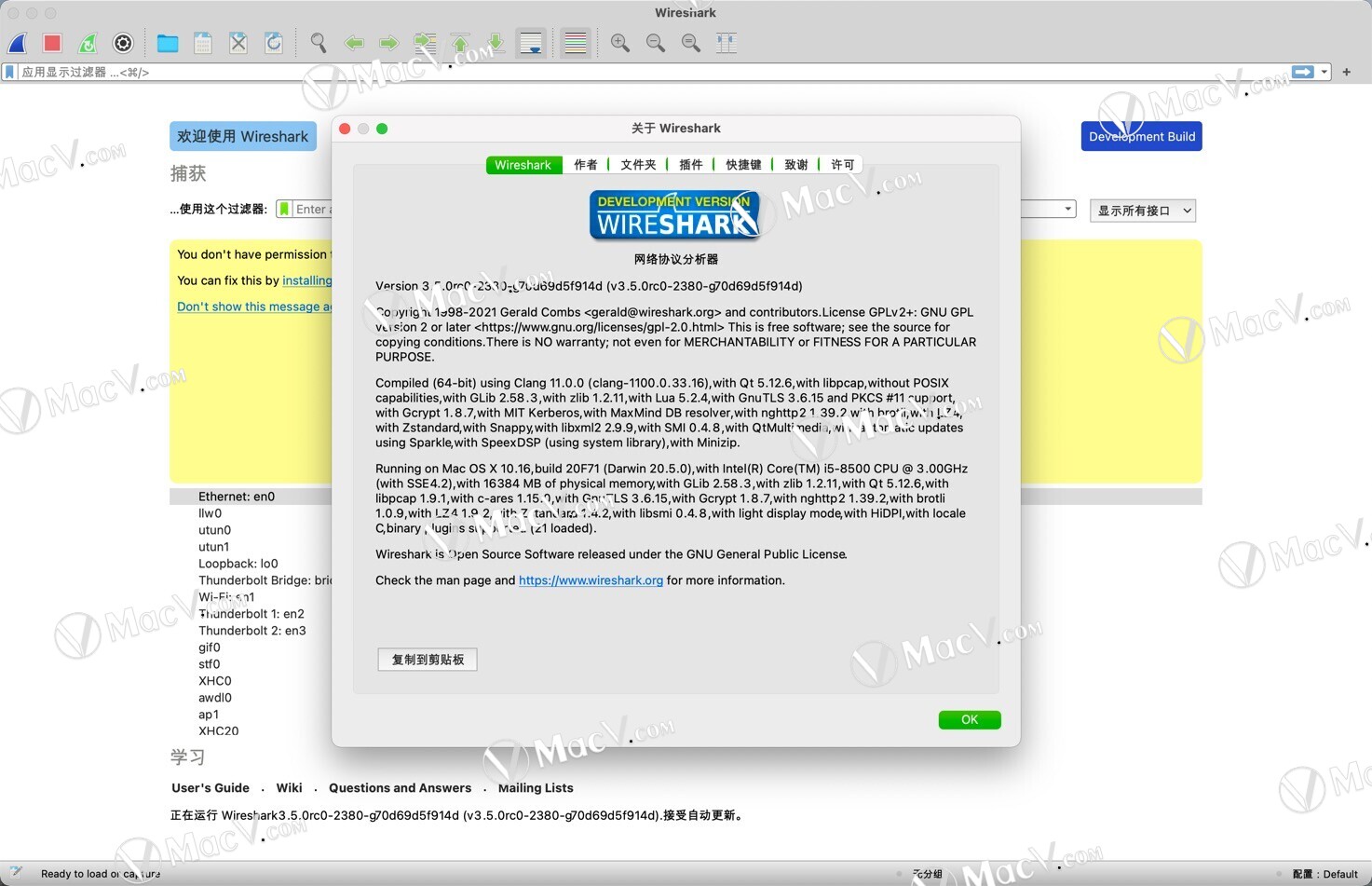Add a display filter button with plus
The width and height of the screenshot is (1372, 886).
tap(1347, 72)
